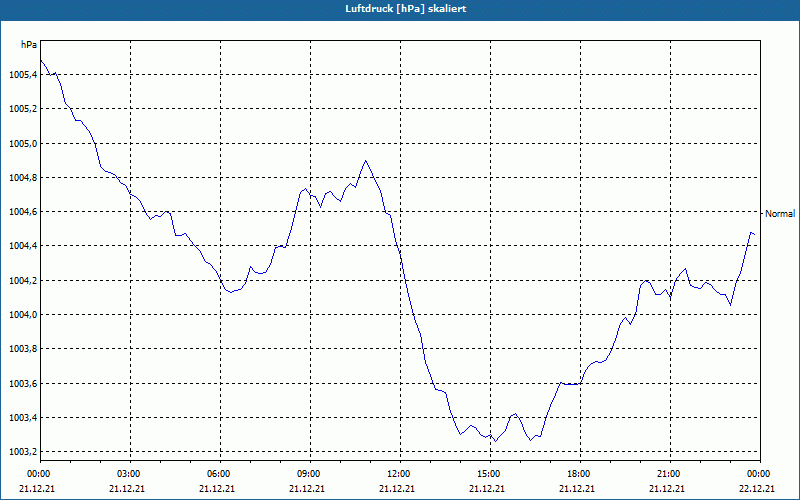
Task: Click the 09:00 time label
Action: pos(310,474)
